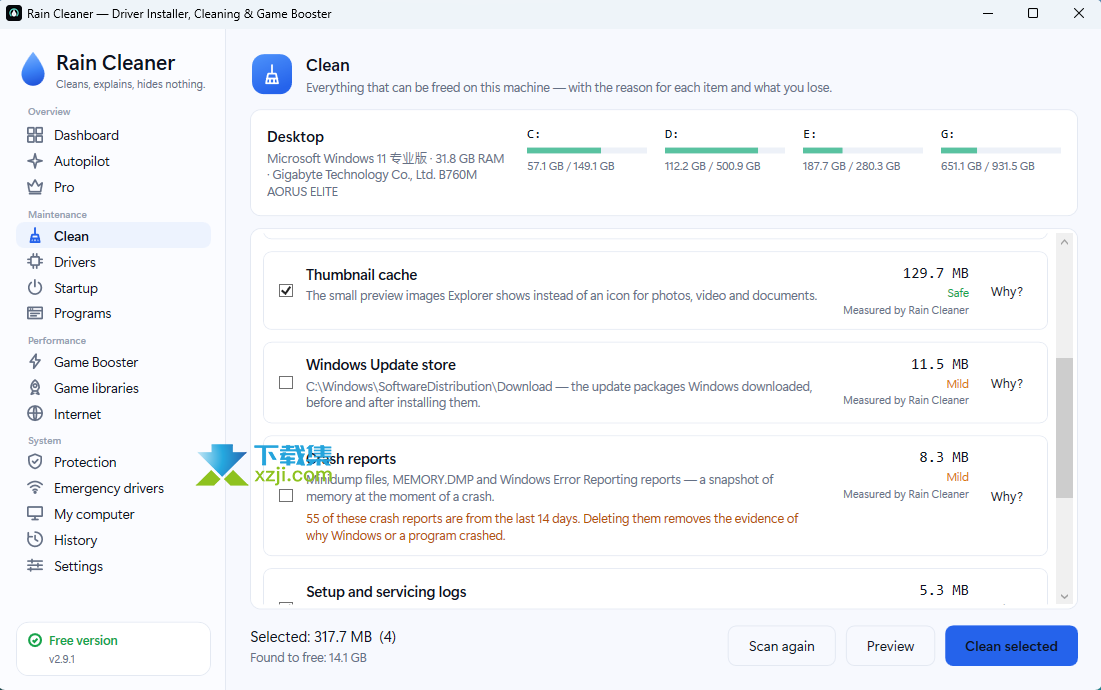
Task: Click the D: drive usage bar
Action: 725,150
